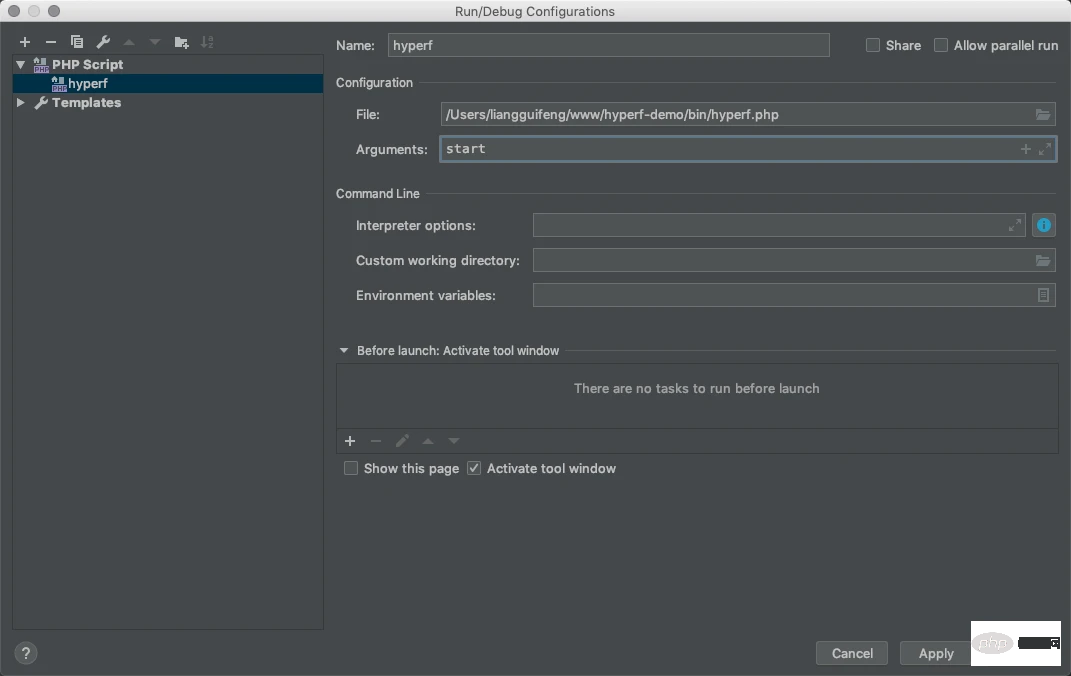Click interpreter options info icon
This screenshot has height=676, width=1071.
1044,225
